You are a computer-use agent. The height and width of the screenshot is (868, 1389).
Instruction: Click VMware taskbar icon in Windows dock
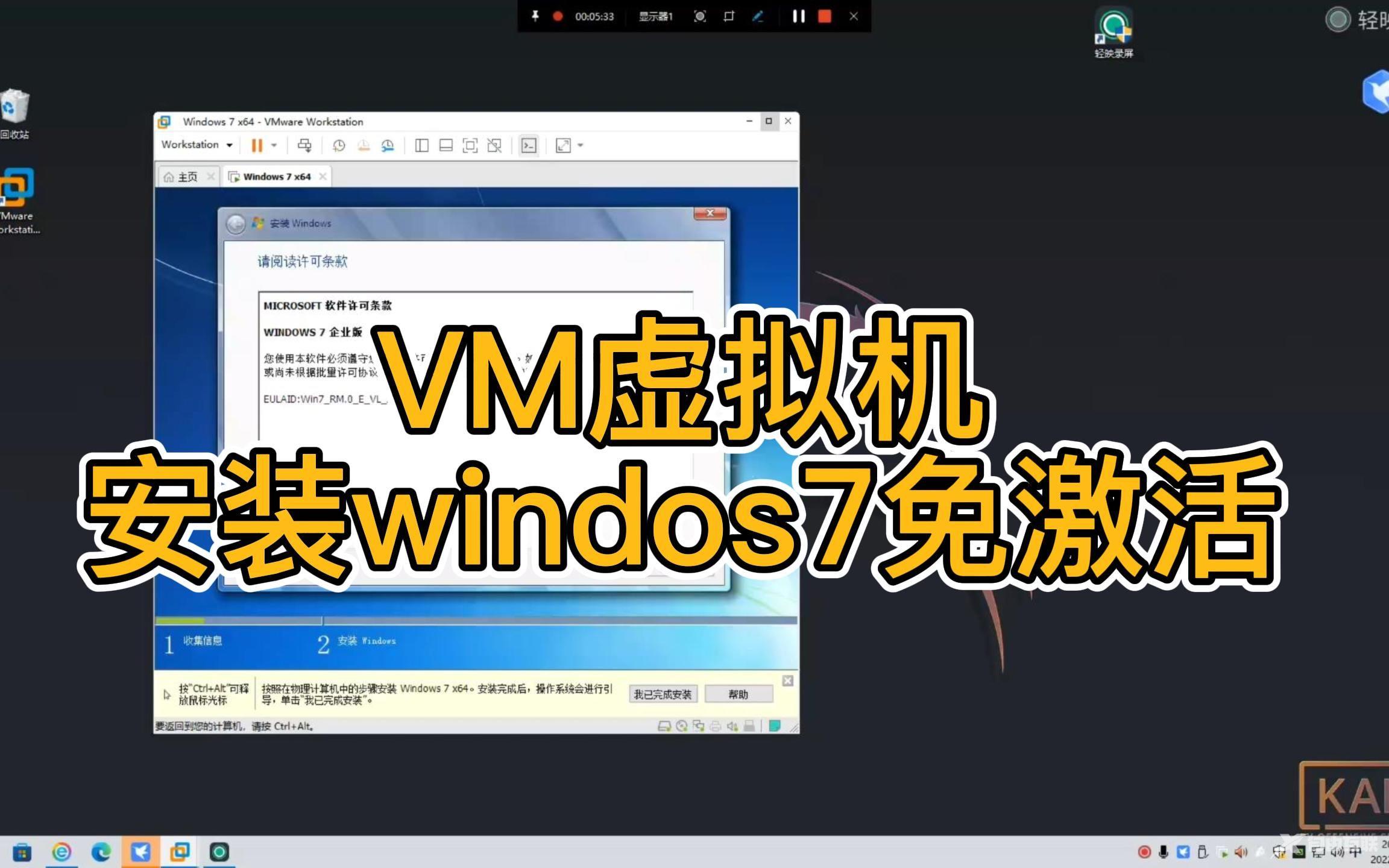coord(180,852)
